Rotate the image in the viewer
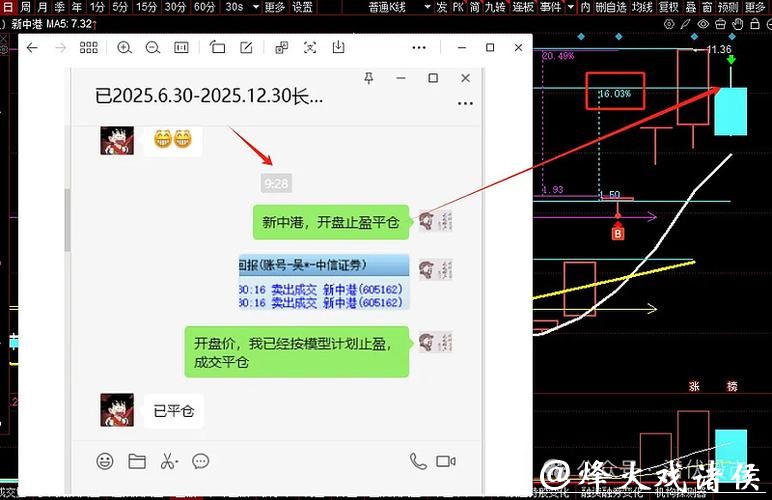772x500 pixels. click(x=217, y=48)
